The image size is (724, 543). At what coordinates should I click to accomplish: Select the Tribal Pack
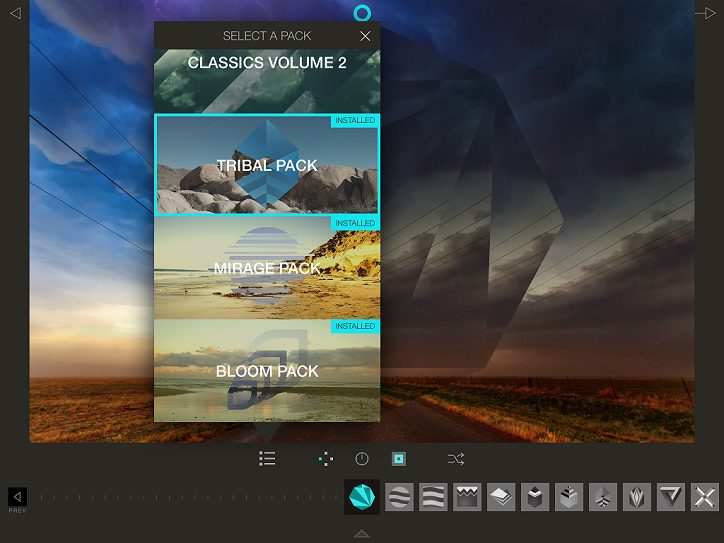coord(267,165)
